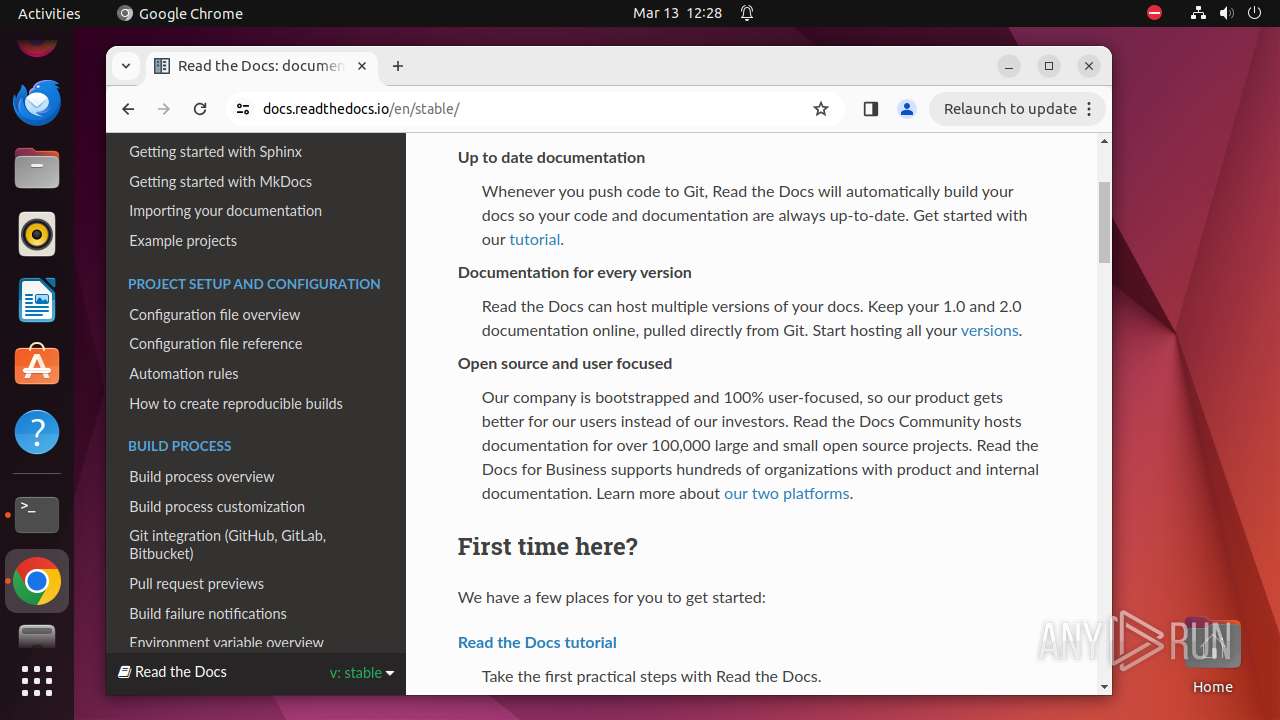Select the Read the Docs browser tab
This screenshot has width=1280, height=720.
(261, 66)
